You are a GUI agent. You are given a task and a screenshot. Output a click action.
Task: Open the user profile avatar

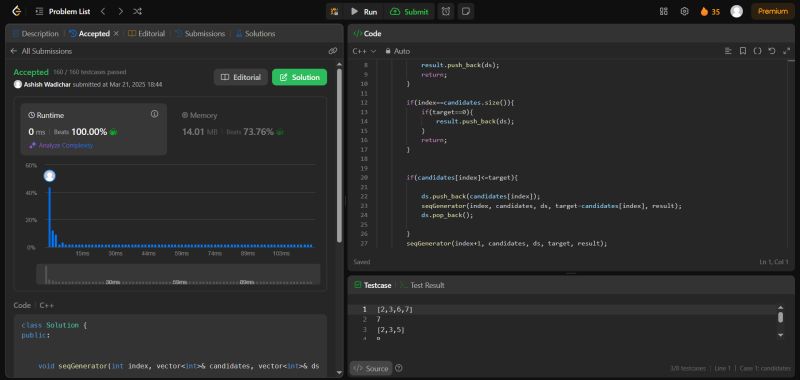point(736,11)
